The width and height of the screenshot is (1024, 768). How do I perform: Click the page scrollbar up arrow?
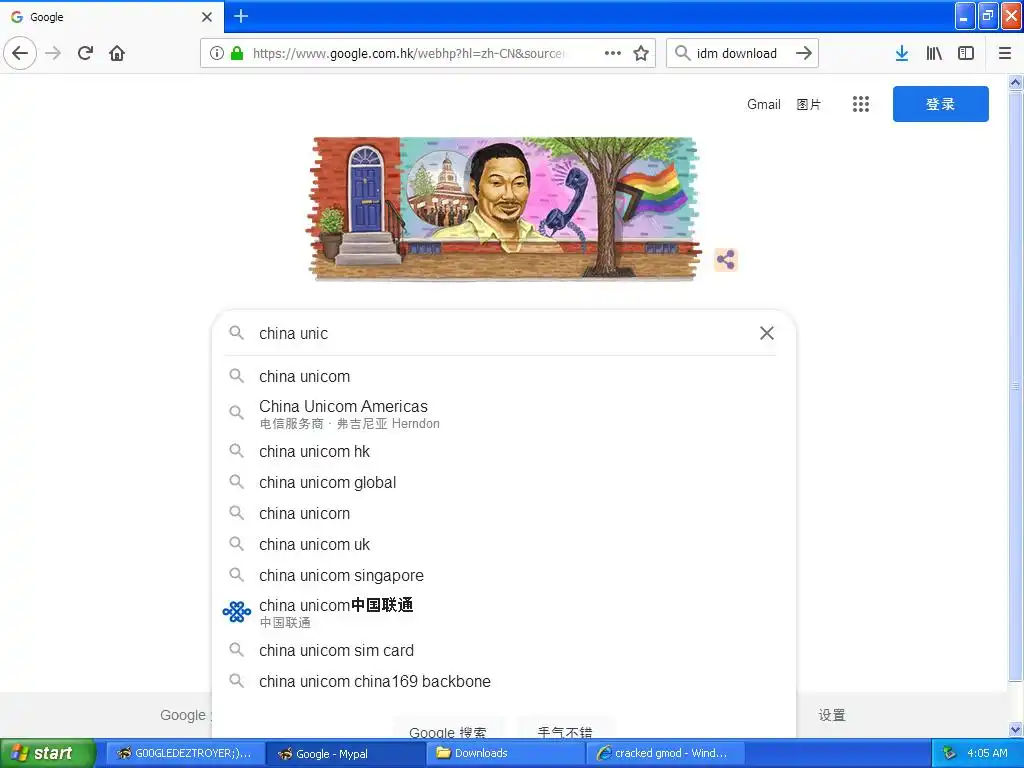pos(1016,82)
